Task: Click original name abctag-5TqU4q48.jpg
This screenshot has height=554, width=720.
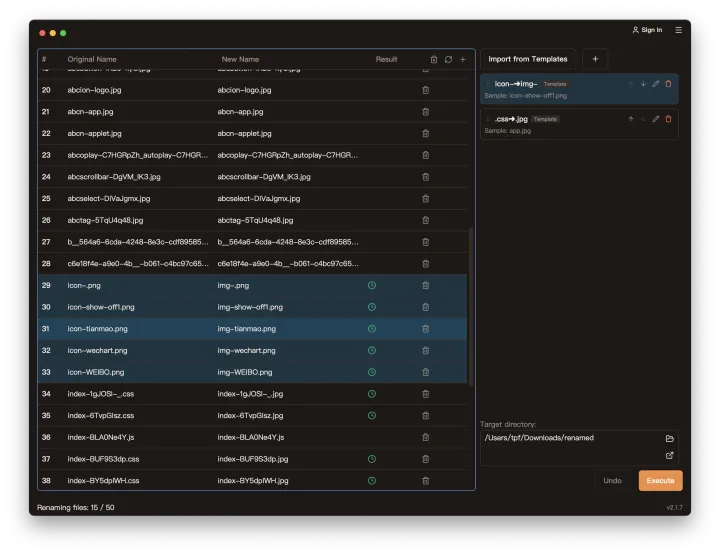Action: [x=105, y=220]
